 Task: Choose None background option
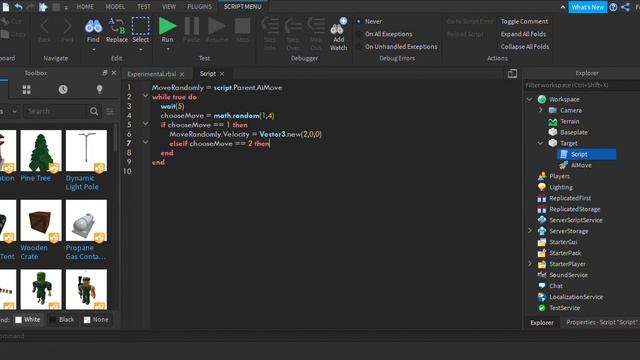pos(96,320)
